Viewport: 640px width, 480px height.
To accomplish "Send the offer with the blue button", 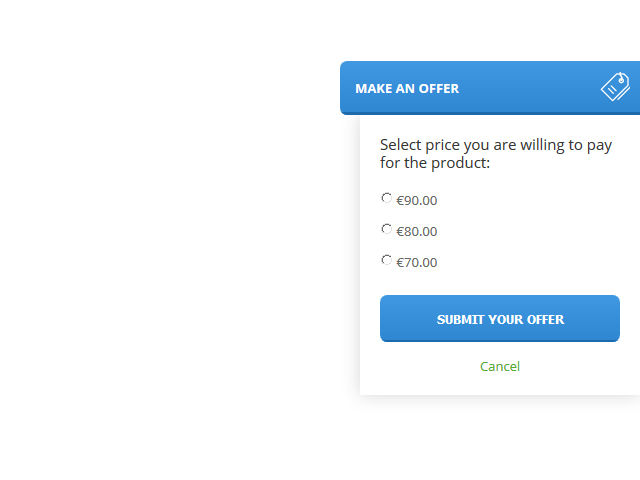I will tap(500, 318).
